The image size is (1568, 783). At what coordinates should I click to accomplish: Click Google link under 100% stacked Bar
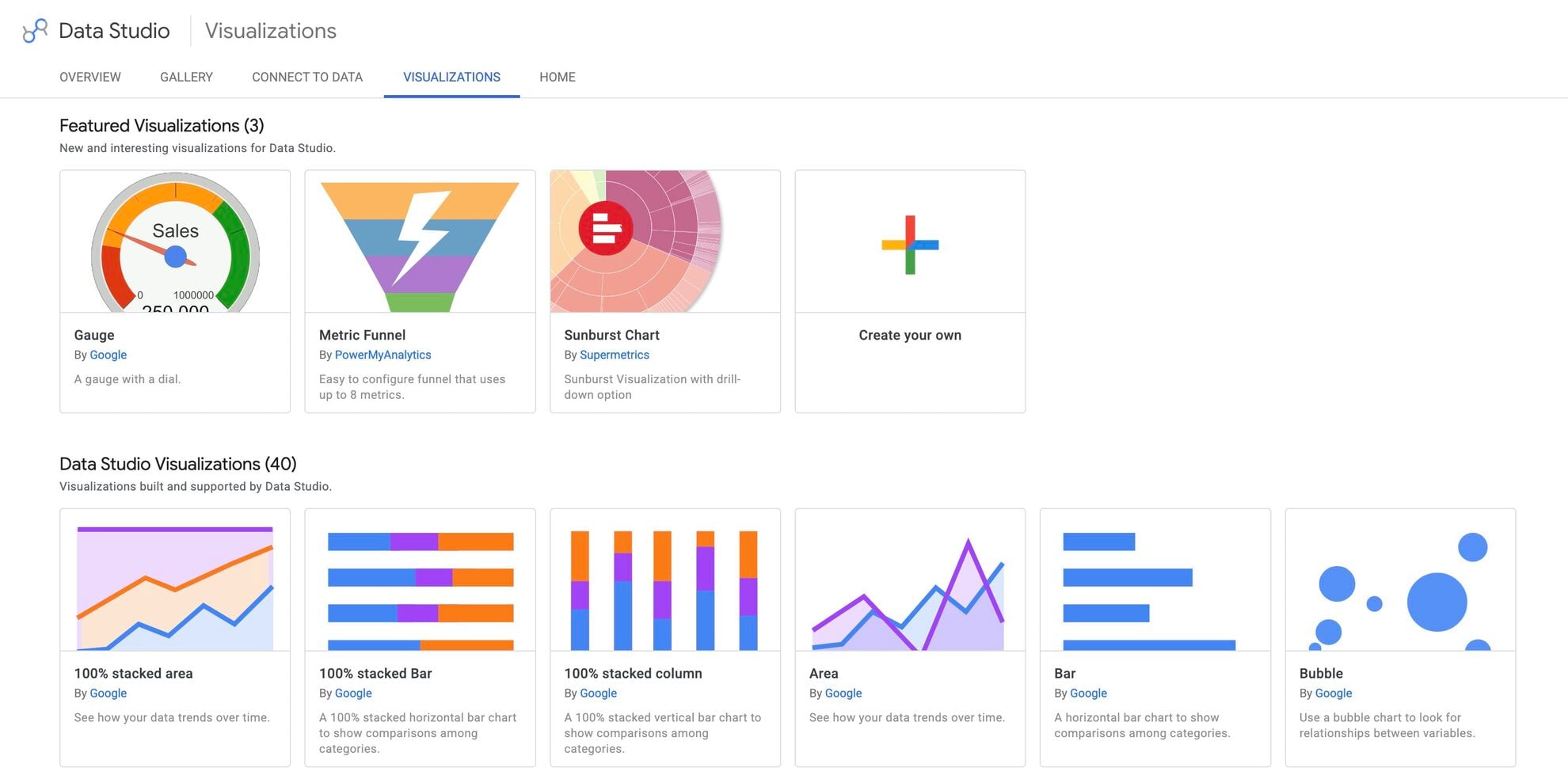click(352, 693)
